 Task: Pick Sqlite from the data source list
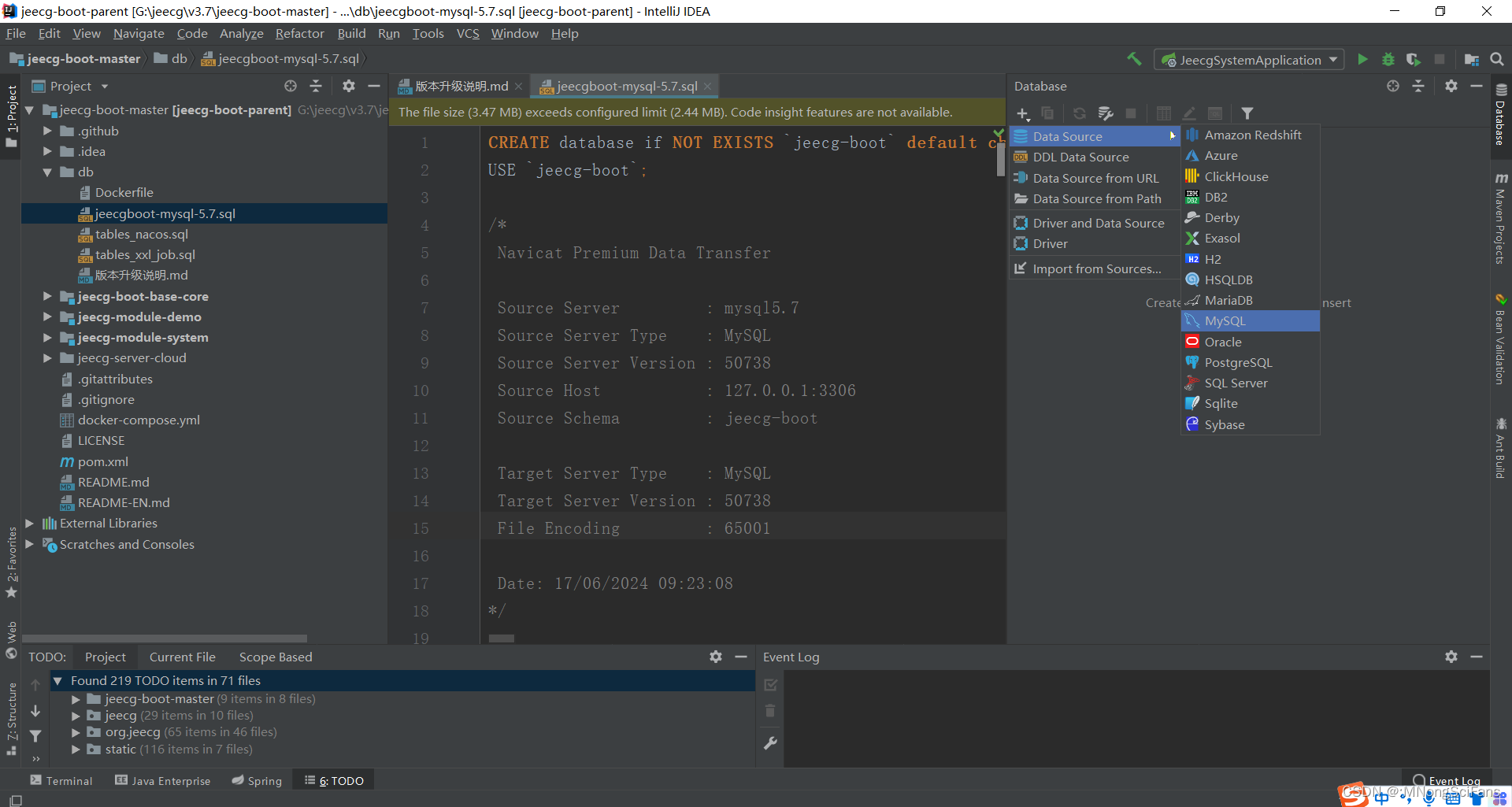(1250, 403)
